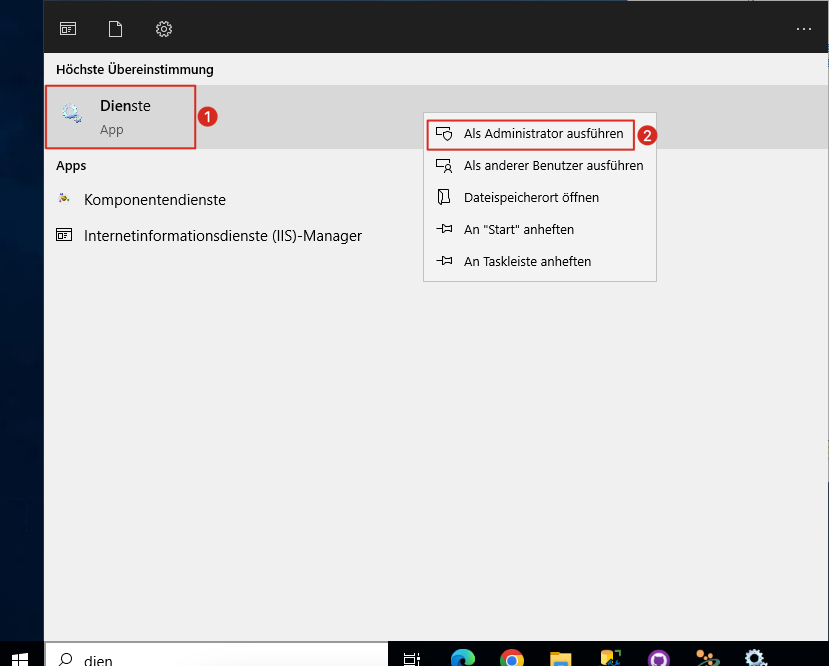Launch Google Chrome from the taskbar
The height and width of the screenshot is (666, 829).
tap(511, 658)
